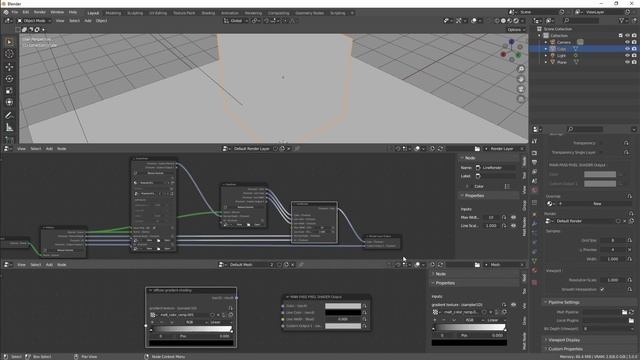Select the Transform tool
The width and height of the screenshot is (640, 360).
coord(9,102)
